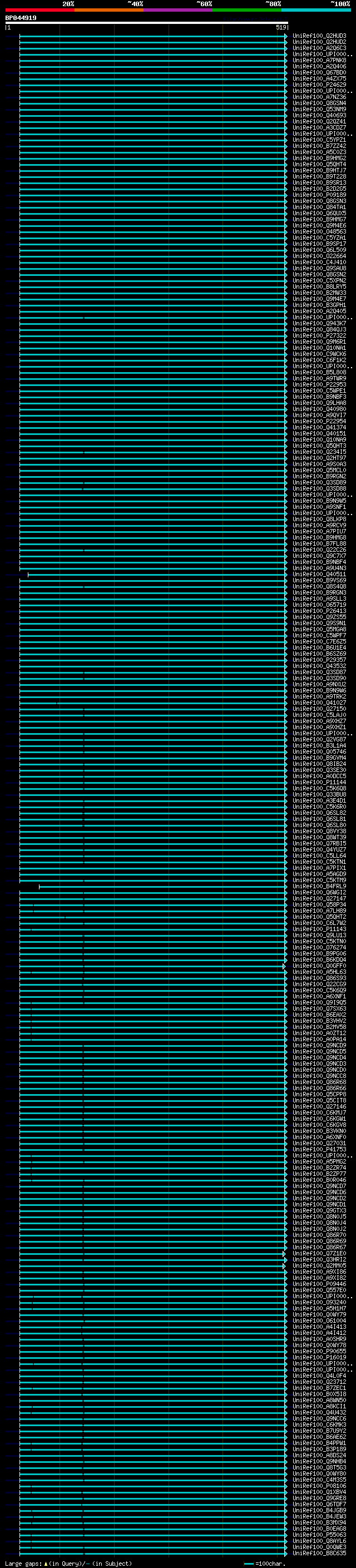This screenshot has height=1568, width=356.
Task: Select hit label UniRef100_A0PA14
Action: click(x=319, y=1039)
